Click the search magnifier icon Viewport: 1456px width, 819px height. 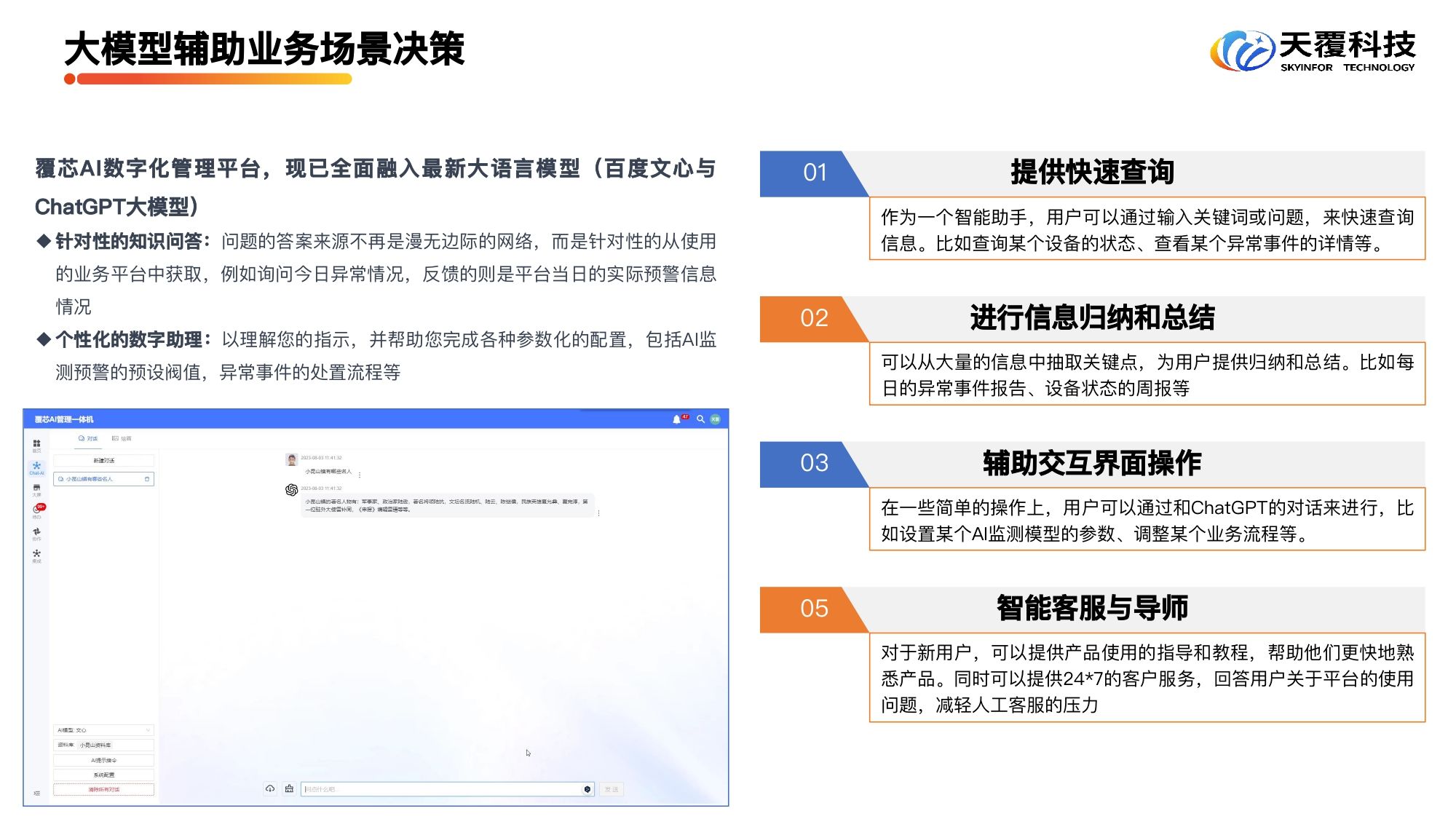point(700,419)
